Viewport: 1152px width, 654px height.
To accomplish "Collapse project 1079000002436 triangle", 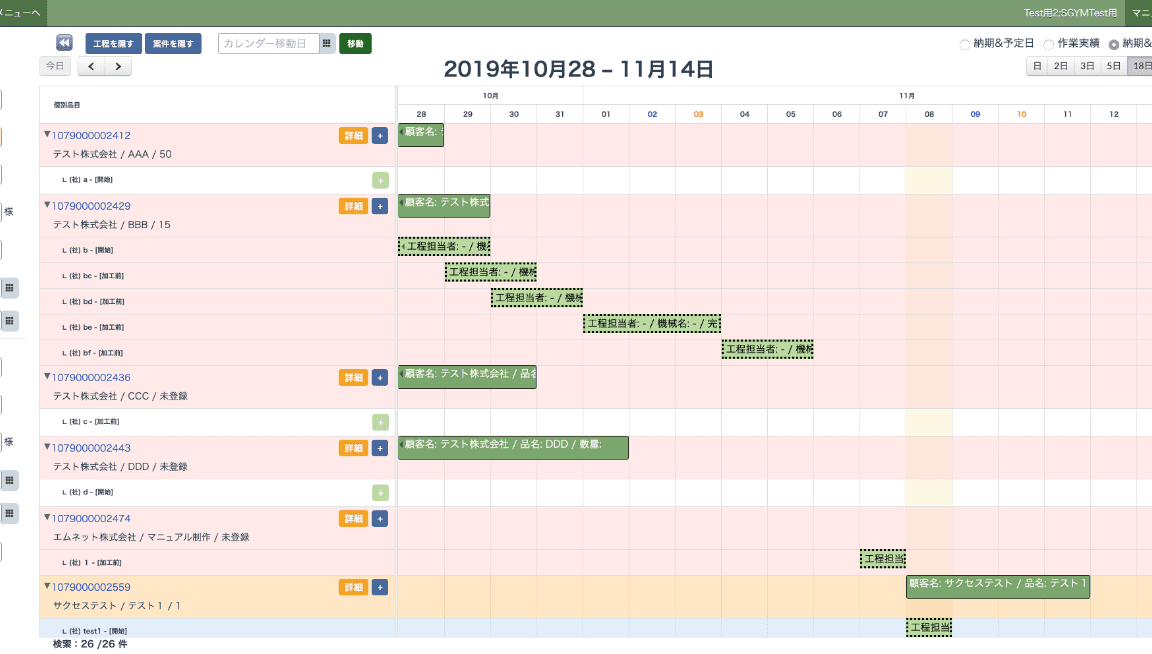I will click(x=46, y=377).
